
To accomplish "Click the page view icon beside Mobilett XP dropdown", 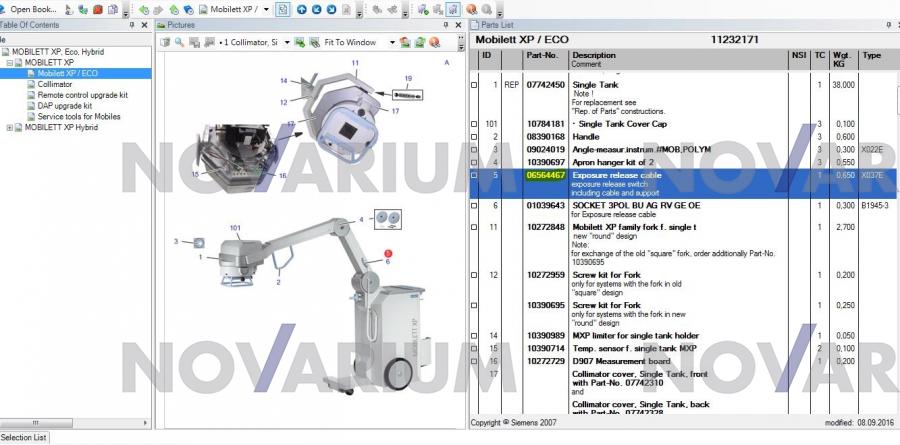I will click(x=284, y=9).
